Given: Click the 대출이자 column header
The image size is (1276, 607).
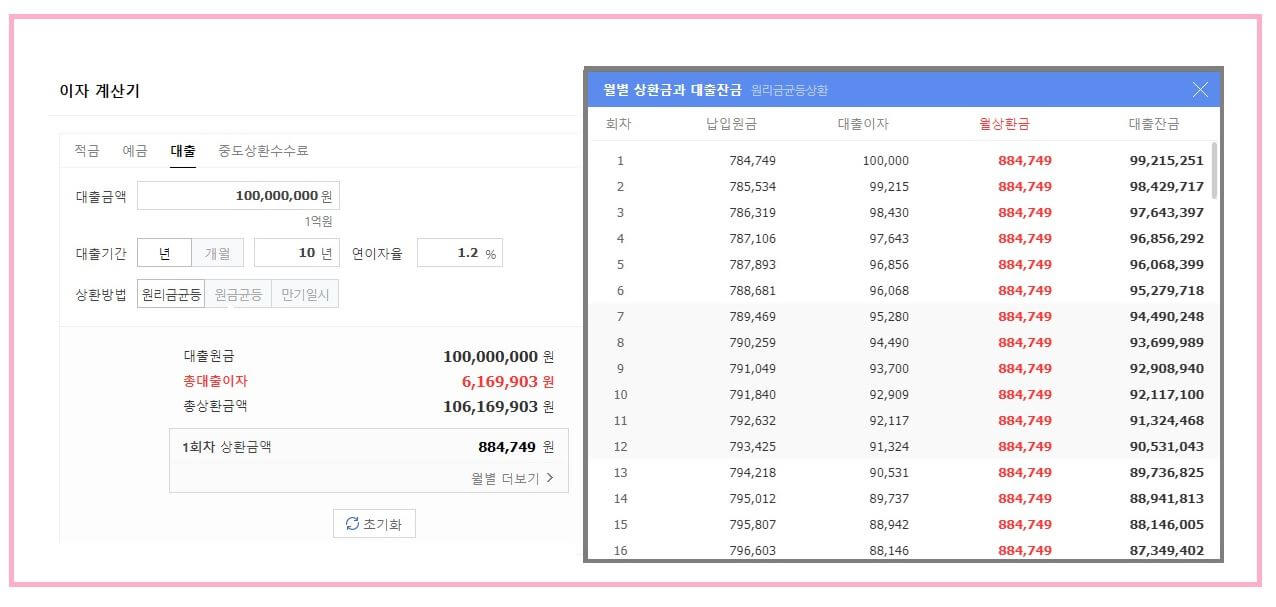Looking at the screenshot, I should (863, 124).
